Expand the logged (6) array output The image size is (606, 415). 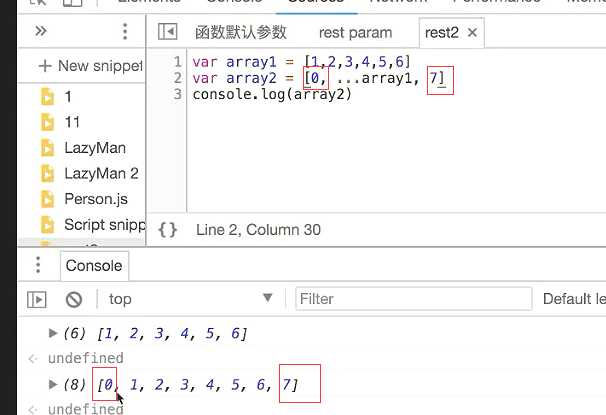click(53, 333)
